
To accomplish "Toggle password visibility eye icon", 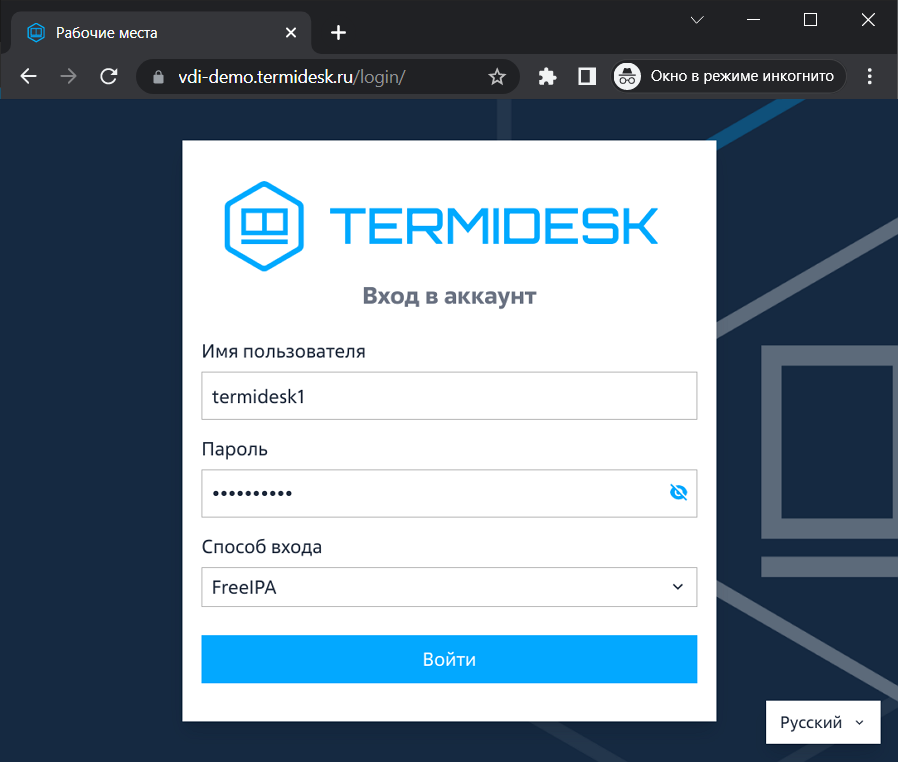I will (679, 492).
